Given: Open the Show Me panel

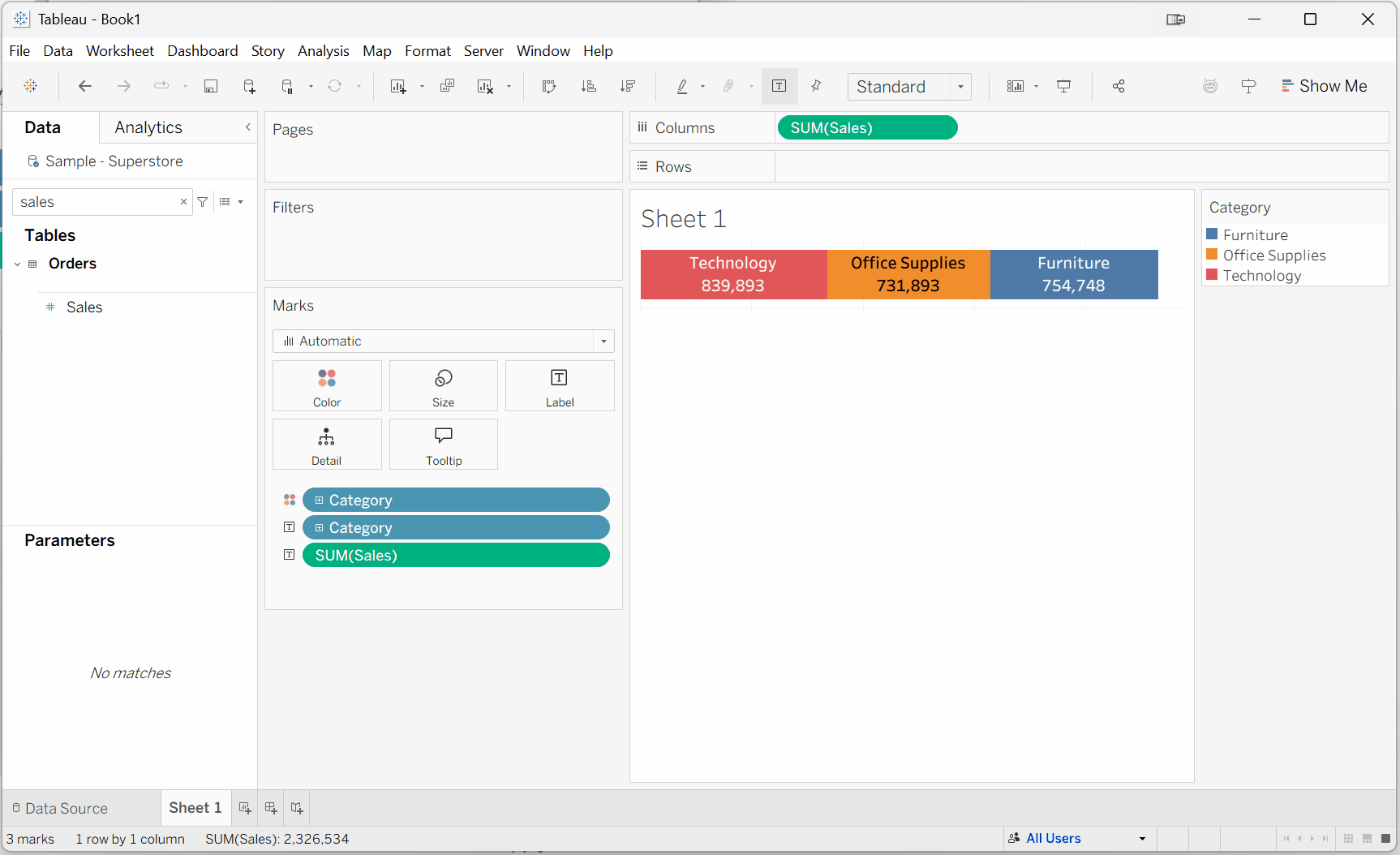Looking at the screenshot, I should click(x=1324, y=86).
